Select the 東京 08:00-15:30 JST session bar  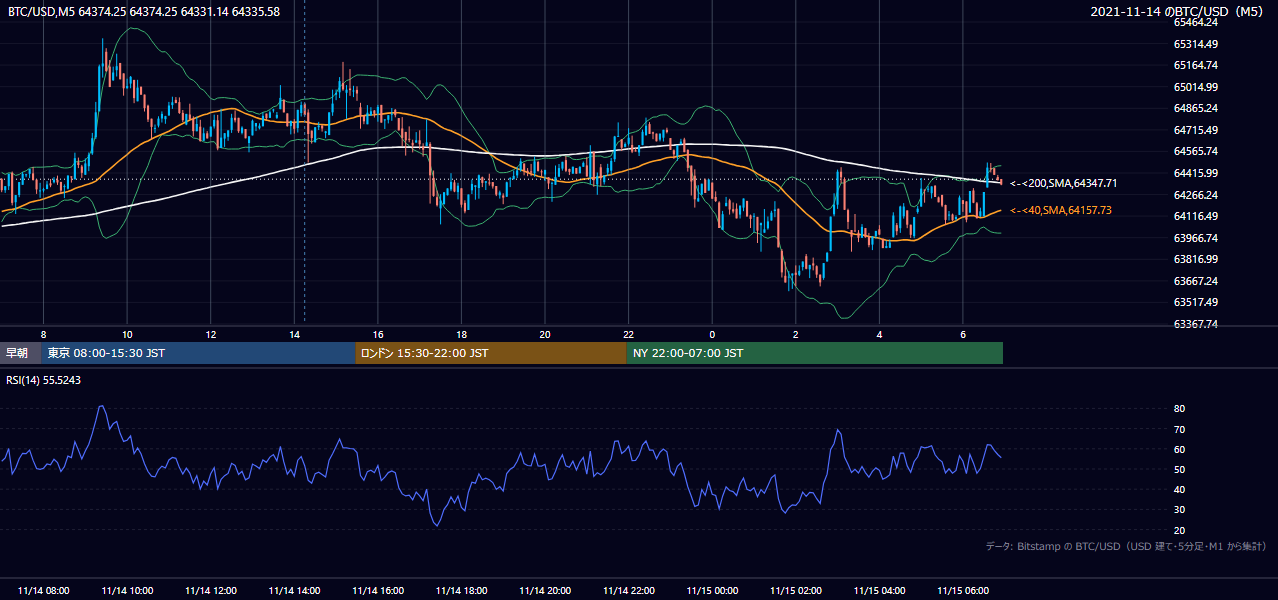pyautogui.click(x=198, y=353)
